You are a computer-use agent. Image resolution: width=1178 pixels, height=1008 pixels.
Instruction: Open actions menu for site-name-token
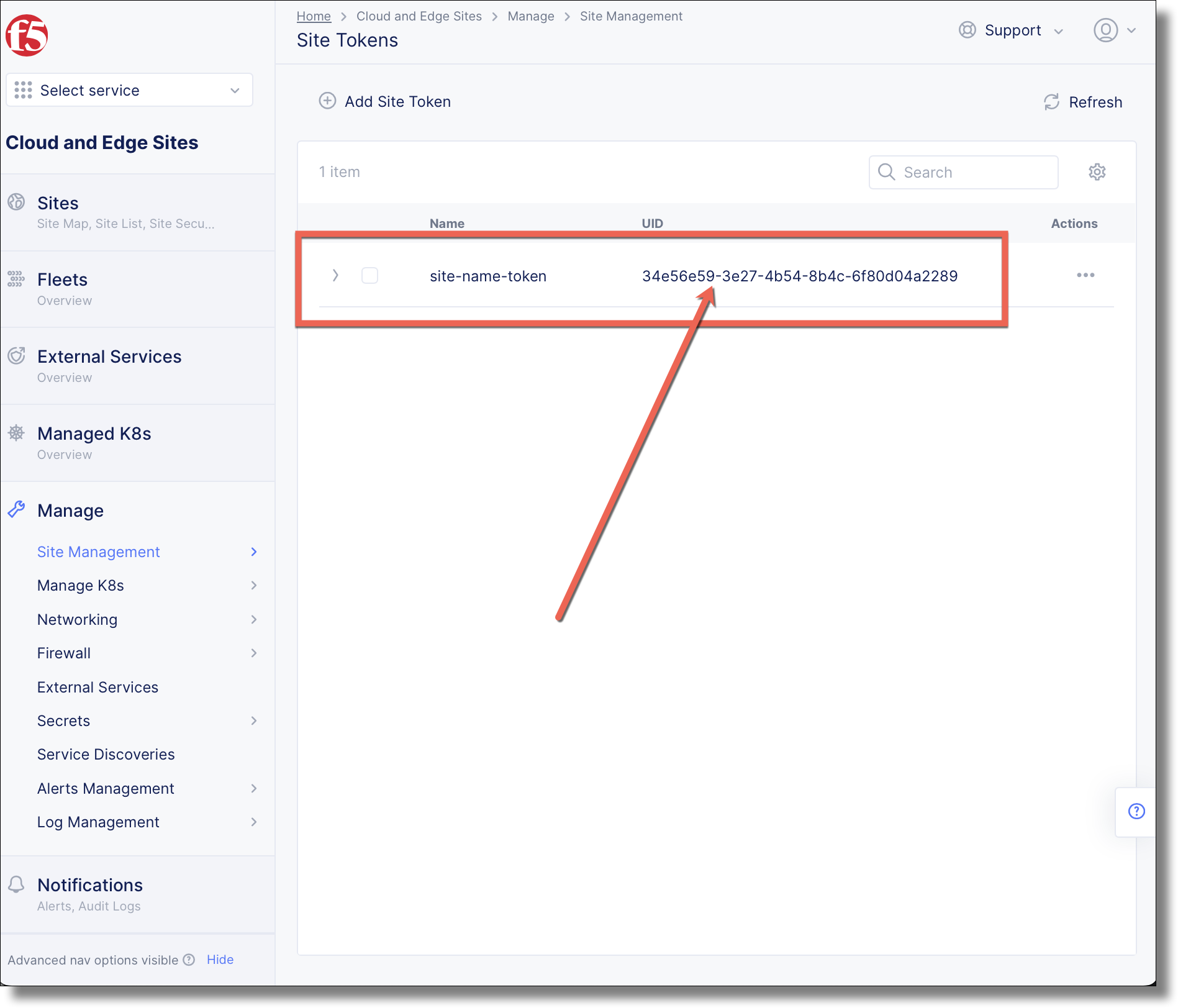pyautogui.click(x=1085, y=275)
